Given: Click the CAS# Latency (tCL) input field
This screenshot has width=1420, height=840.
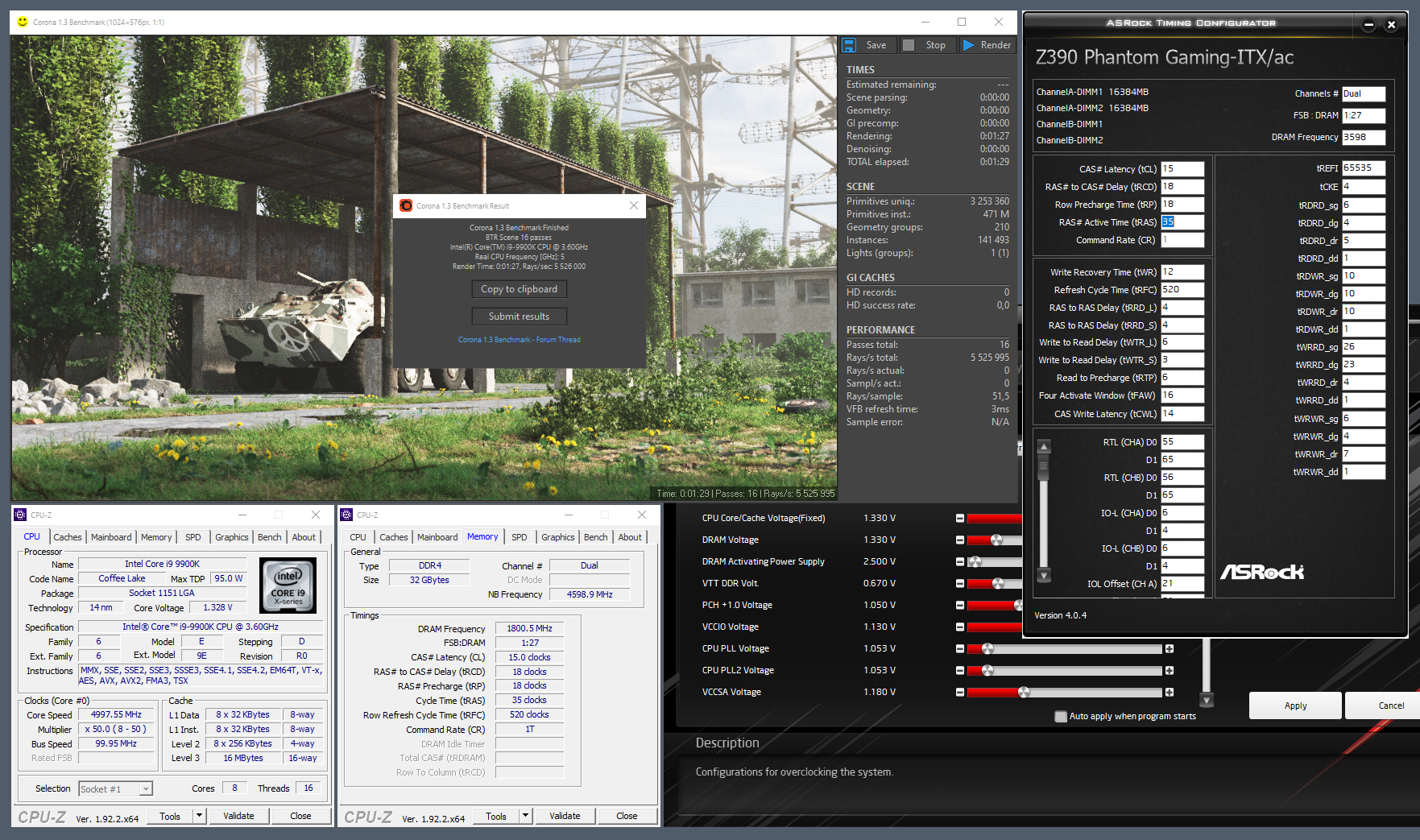Looking at the screenshot, I should pos(1182,169).
